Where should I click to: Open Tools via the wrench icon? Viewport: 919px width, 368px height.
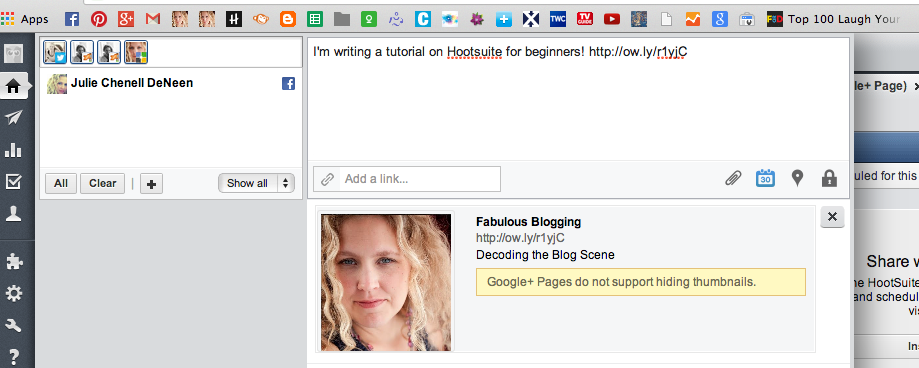pos(13,325)
